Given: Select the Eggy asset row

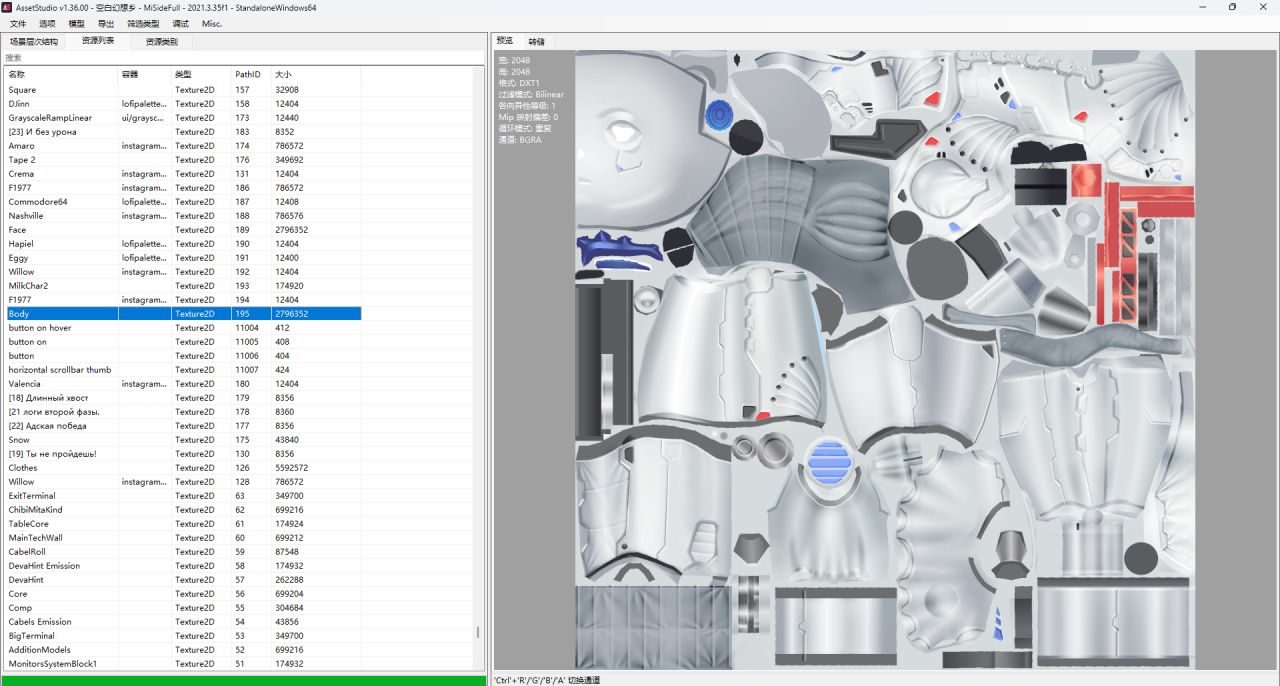Looking at the screenshot, I should 183,258.
